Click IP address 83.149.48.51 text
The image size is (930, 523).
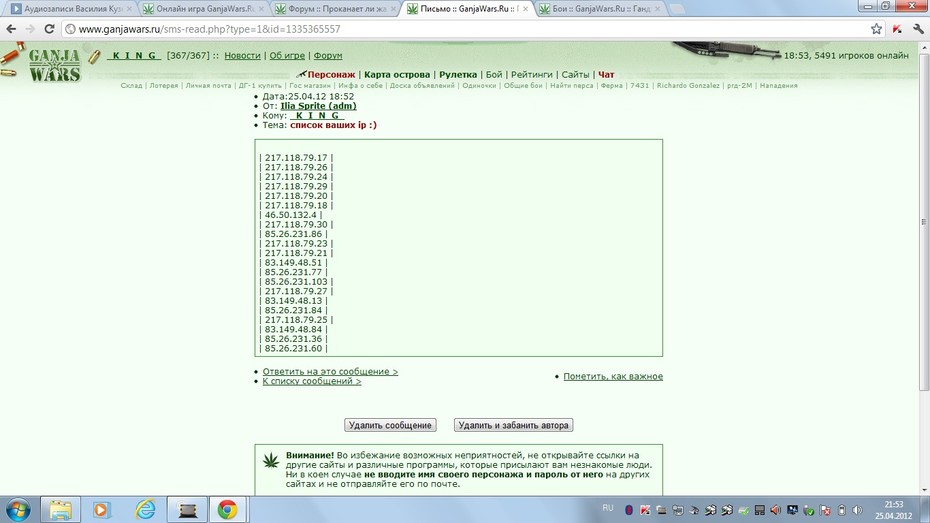(x=293, y=262)
